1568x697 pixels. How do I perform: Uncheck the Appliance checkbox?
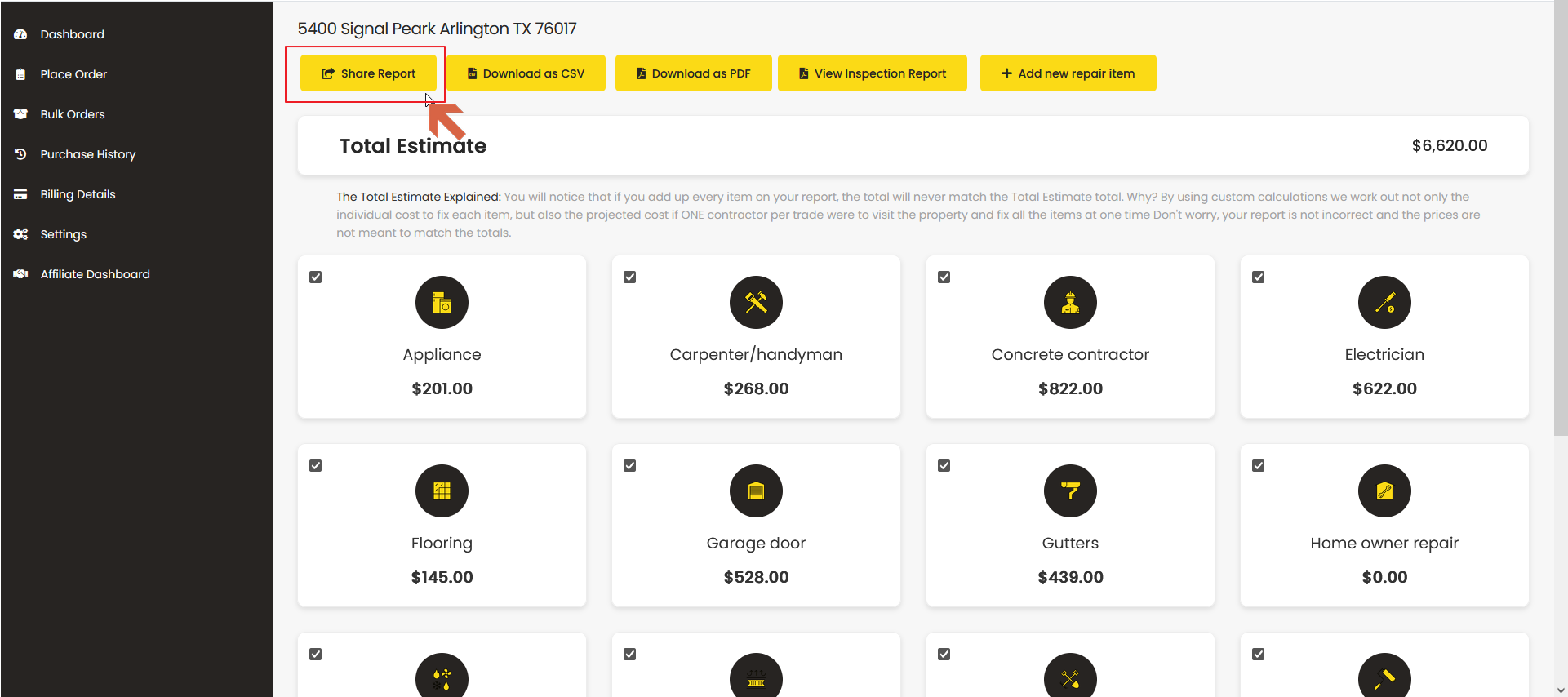coord(316,277)
